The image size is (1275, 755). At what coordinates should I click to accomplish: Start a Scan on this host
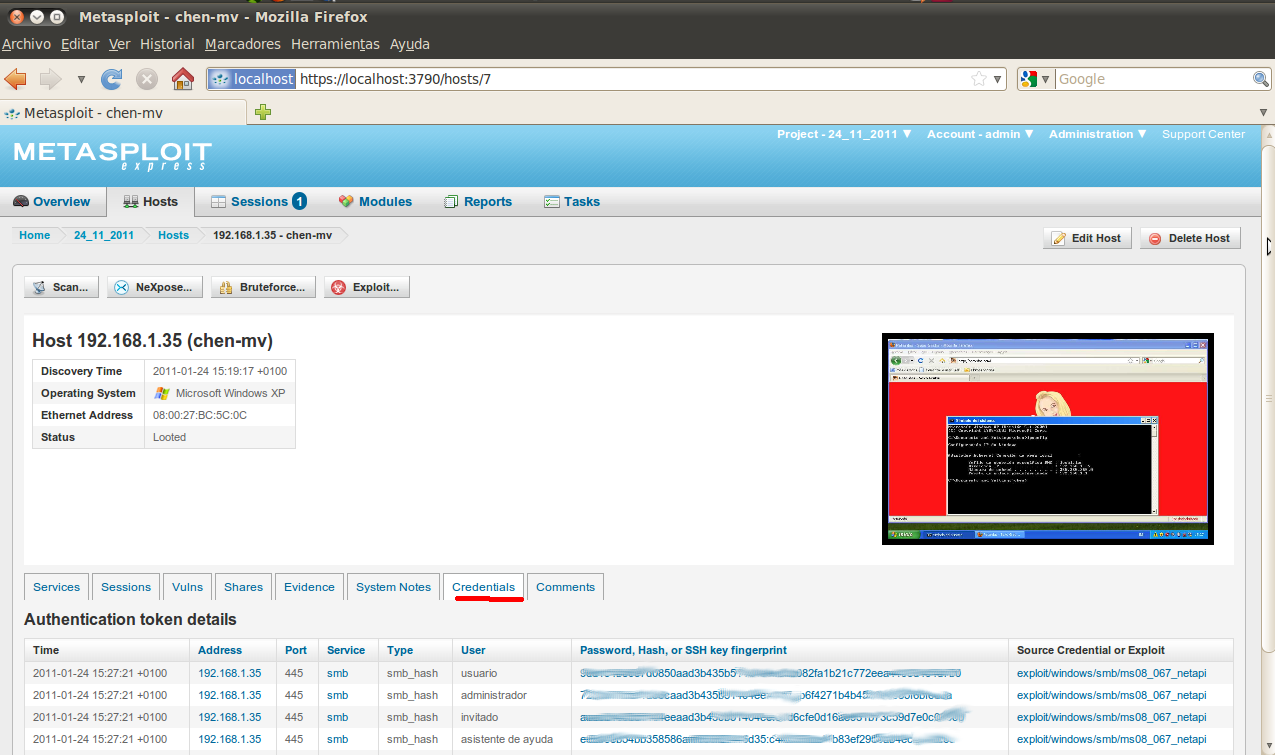(x=61, y=286)
